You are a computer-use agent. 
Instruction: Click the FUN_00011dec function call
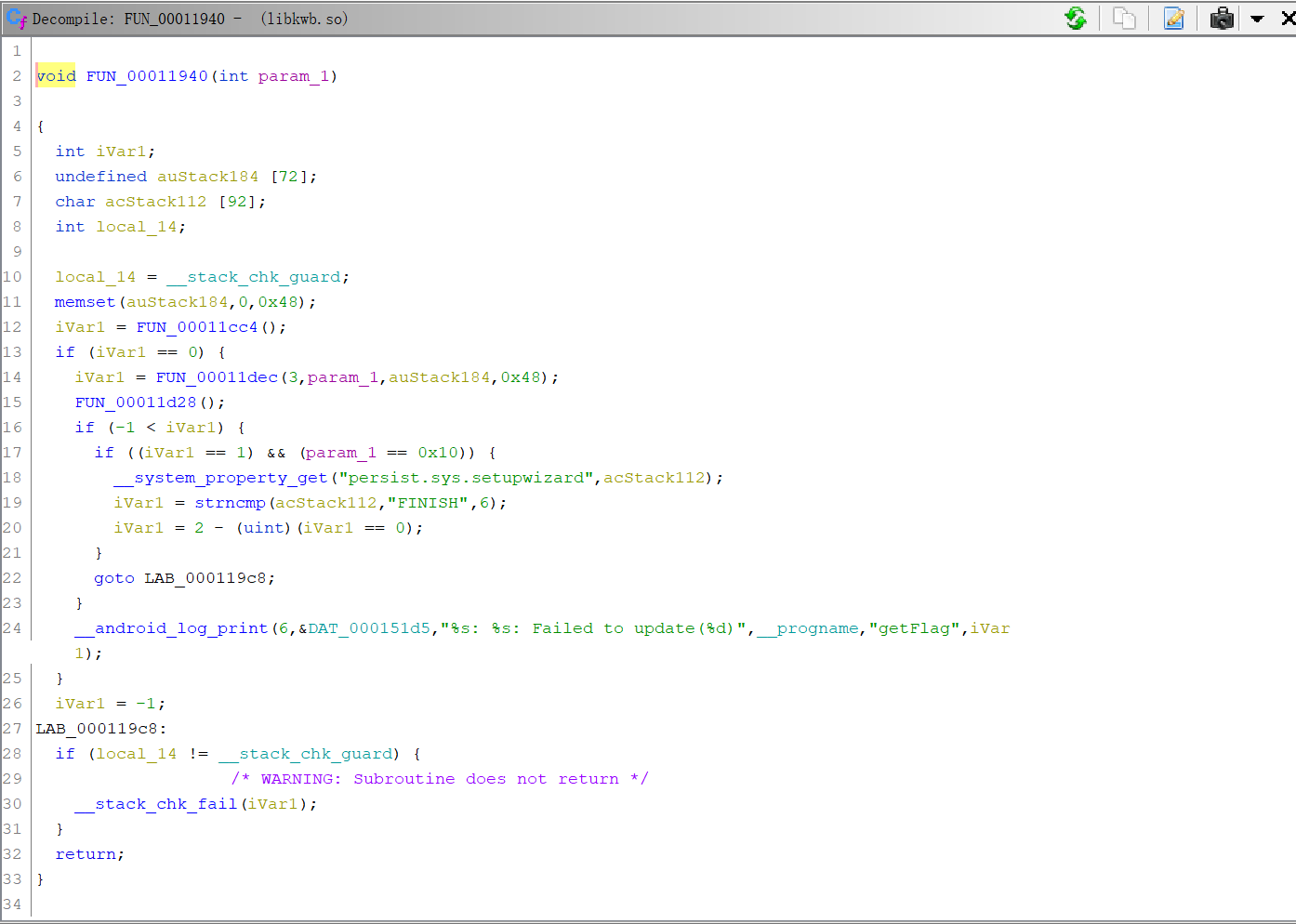click(x=217, y=377)
